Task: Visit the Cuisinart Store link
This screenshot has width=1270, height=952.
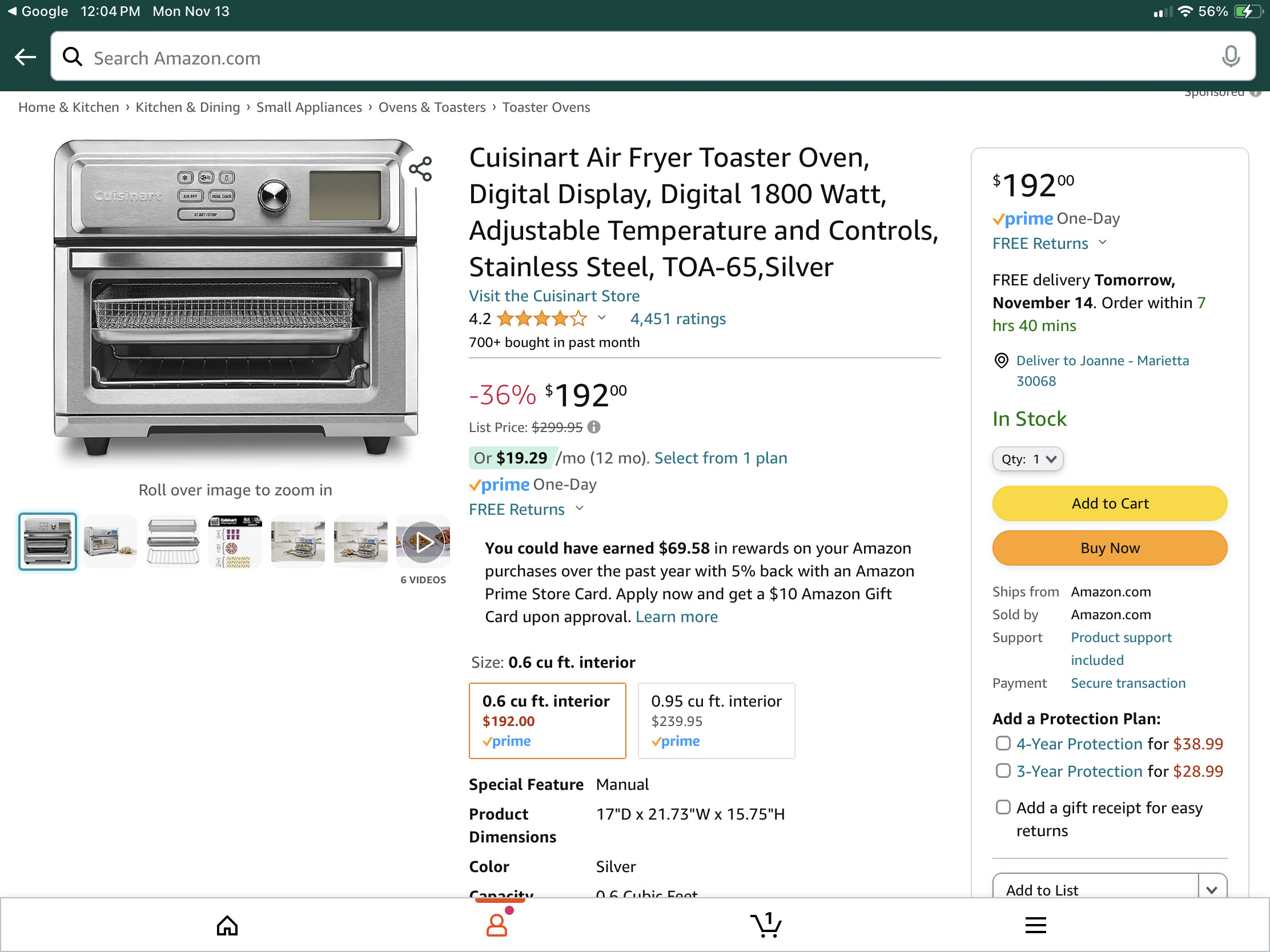Action: tap(554, 296)
